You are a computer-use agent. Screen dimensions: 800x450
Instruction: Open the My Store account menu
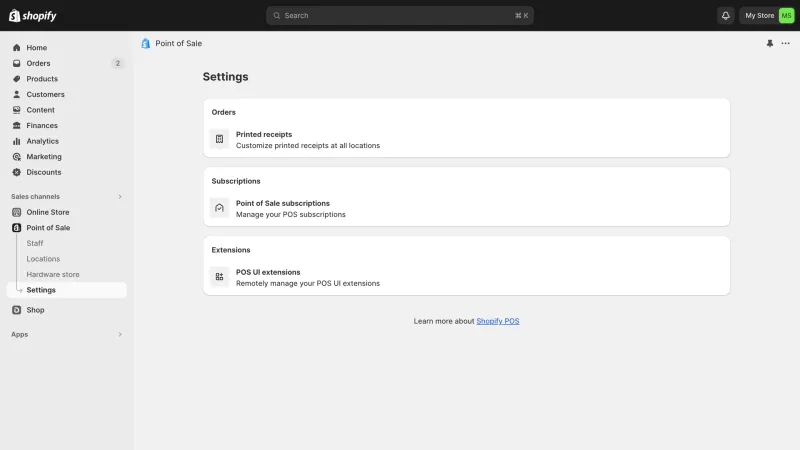tap(767, 15)
